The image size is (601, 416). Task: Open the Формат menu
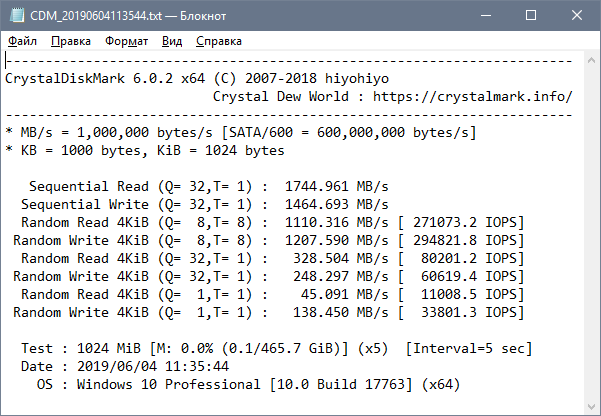tap(126, 41)
